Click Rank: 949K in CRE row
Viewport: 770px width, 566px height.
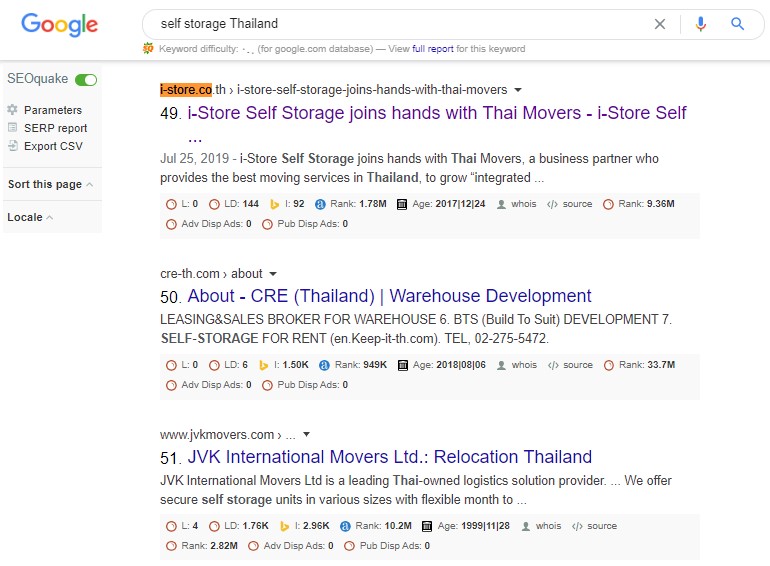pyautogui.click(x=361, y=365)
